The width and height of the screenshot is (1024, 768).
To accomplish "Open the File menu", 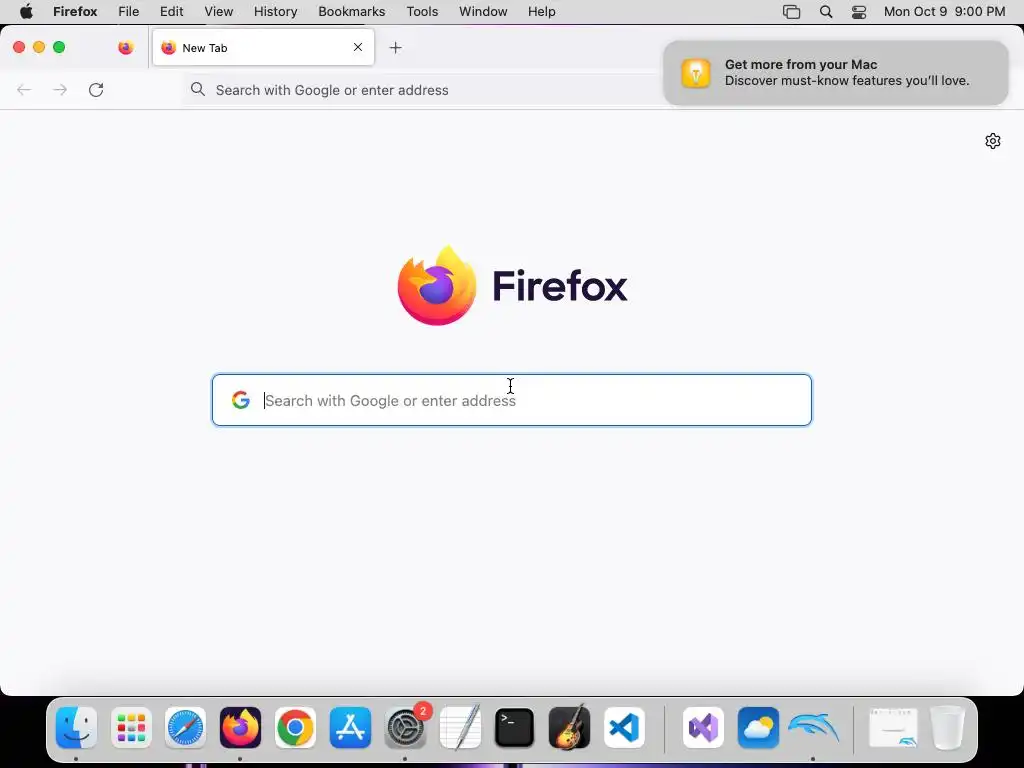I will click(129, 12).
